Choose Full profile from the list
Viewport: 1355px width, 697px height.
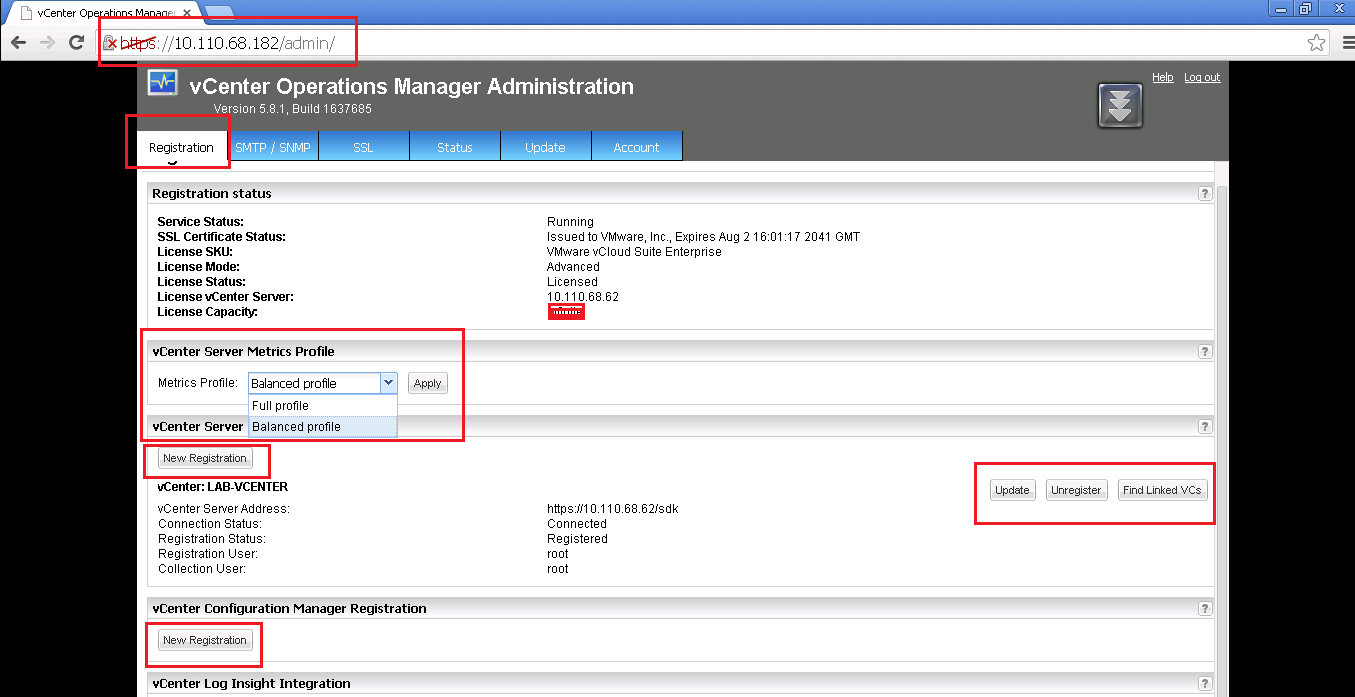coord(323,406)
